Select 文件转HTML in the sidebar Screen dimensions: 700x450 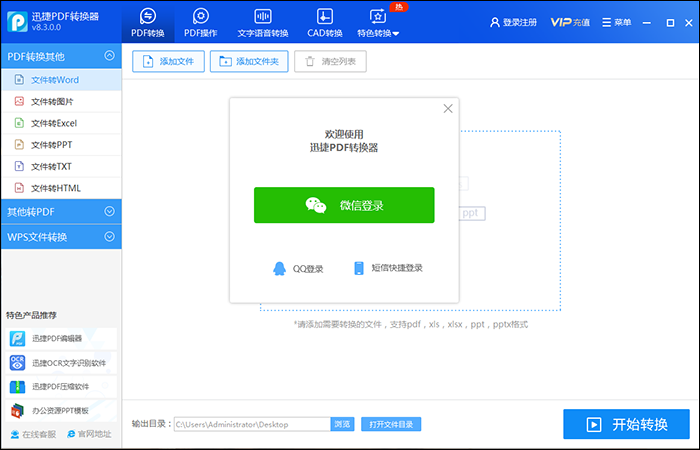point(61,188)
